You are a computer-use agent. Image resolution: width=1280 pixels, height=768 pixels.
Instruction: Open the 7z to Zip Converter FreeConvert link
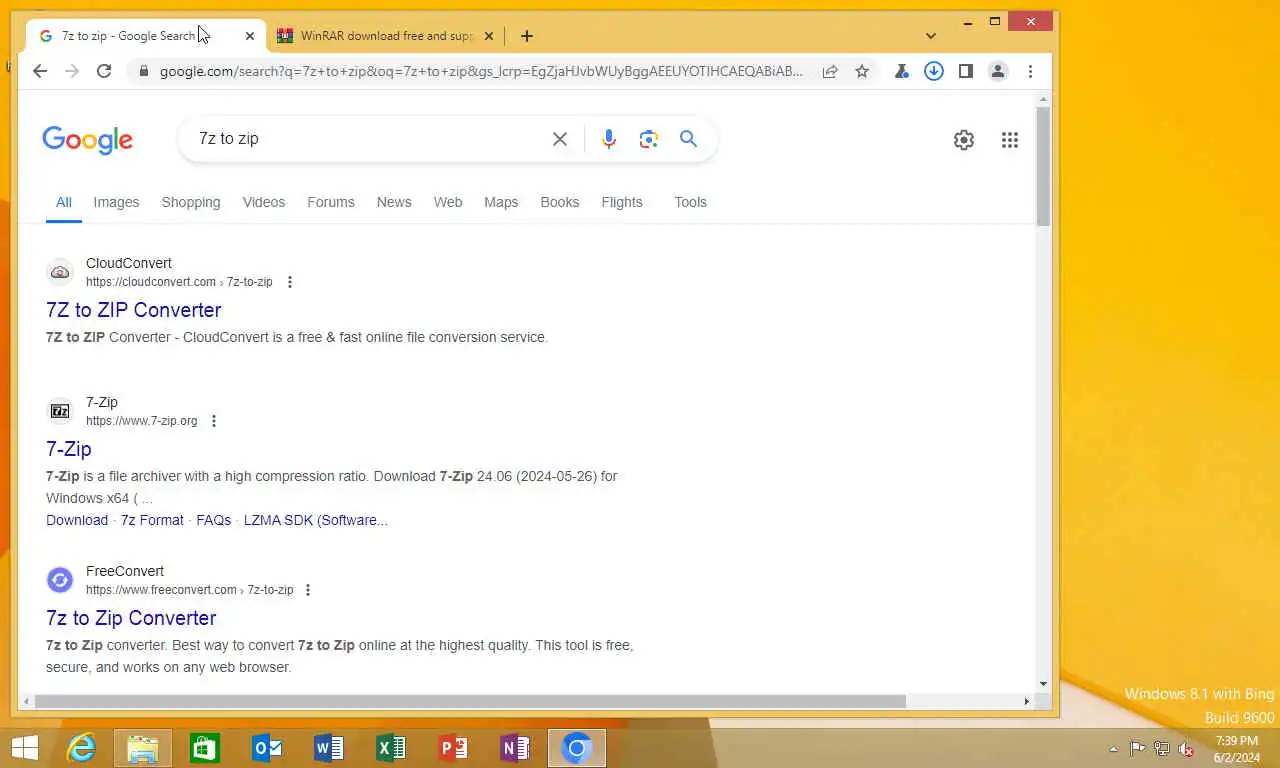coord(131,618)
